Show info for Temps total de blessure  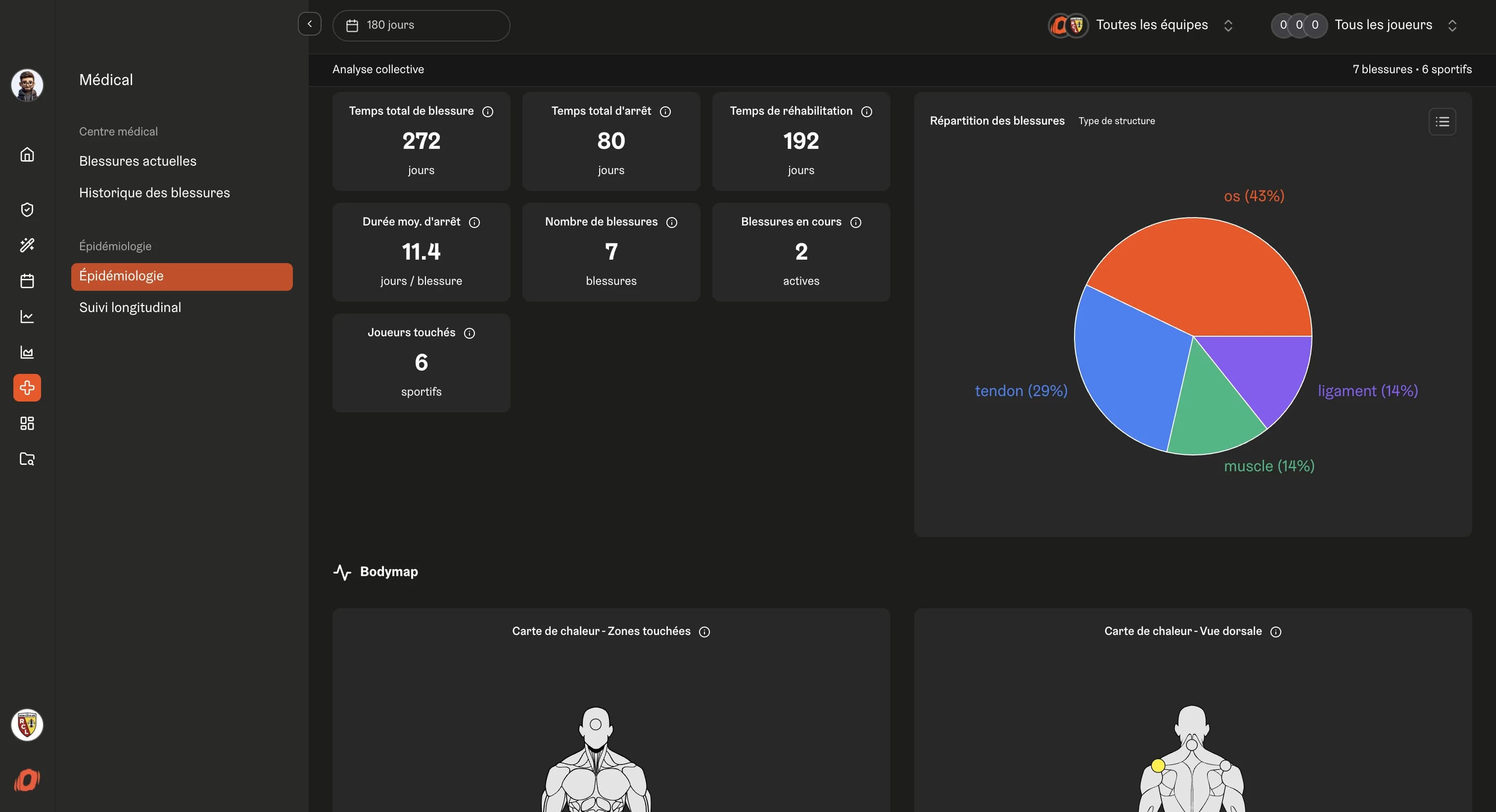(488, 111)
